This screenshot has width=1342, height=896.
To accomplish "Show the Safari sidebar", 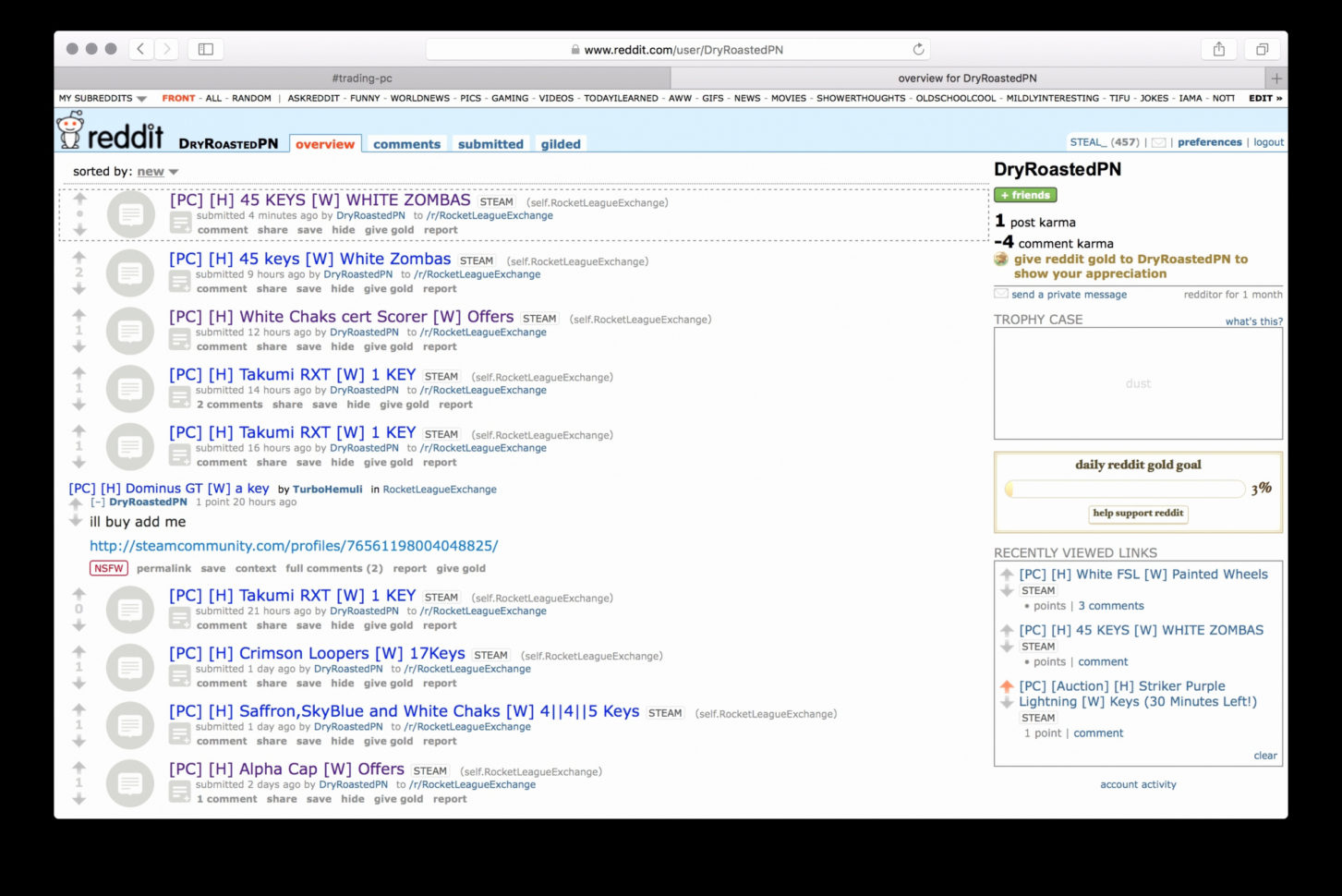I will [206, 49].
